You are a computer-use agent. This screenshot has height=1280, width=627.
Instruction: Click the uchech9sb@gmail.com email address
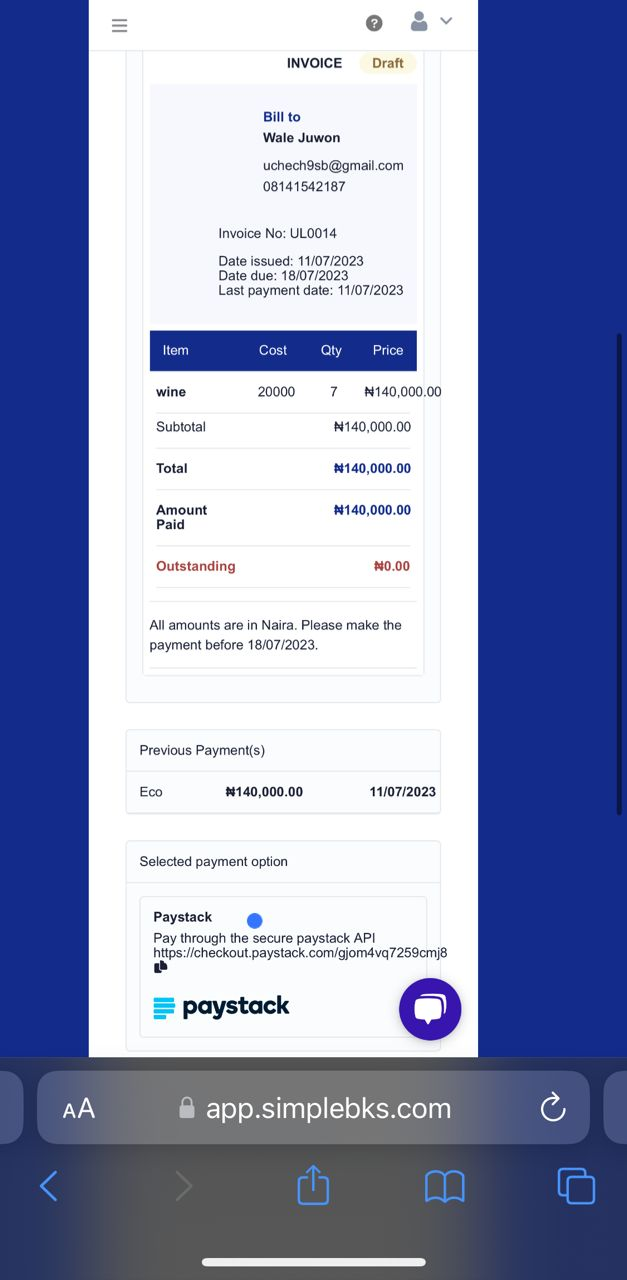(333, 166)
